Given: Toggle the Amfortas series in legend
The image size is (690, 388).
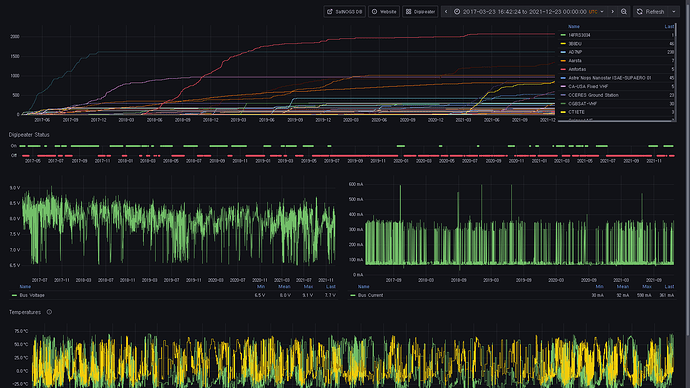Looking at the screenshot, I should pos(577,69).
